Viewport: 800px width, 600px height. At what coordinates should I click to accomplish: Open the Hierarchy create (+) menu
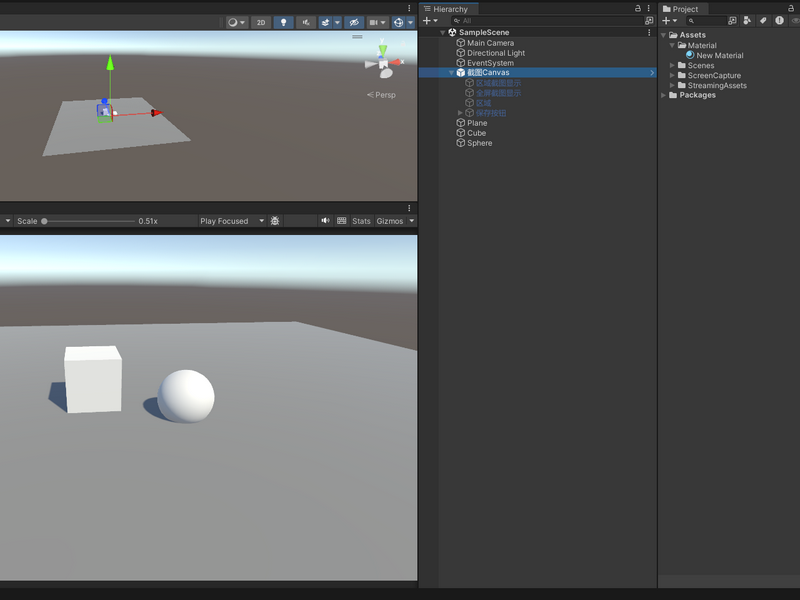point(430,21)
